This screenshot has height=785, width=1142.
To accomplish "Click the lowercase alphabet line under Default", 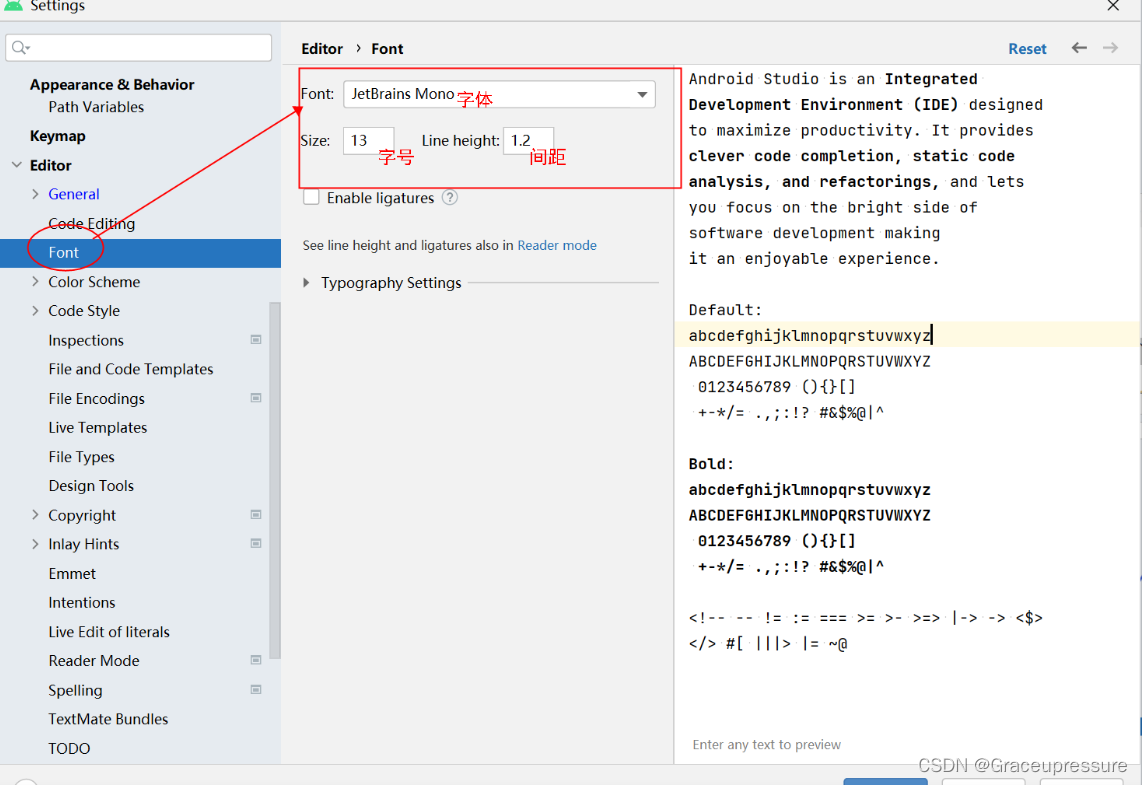I will coord(810,336).
